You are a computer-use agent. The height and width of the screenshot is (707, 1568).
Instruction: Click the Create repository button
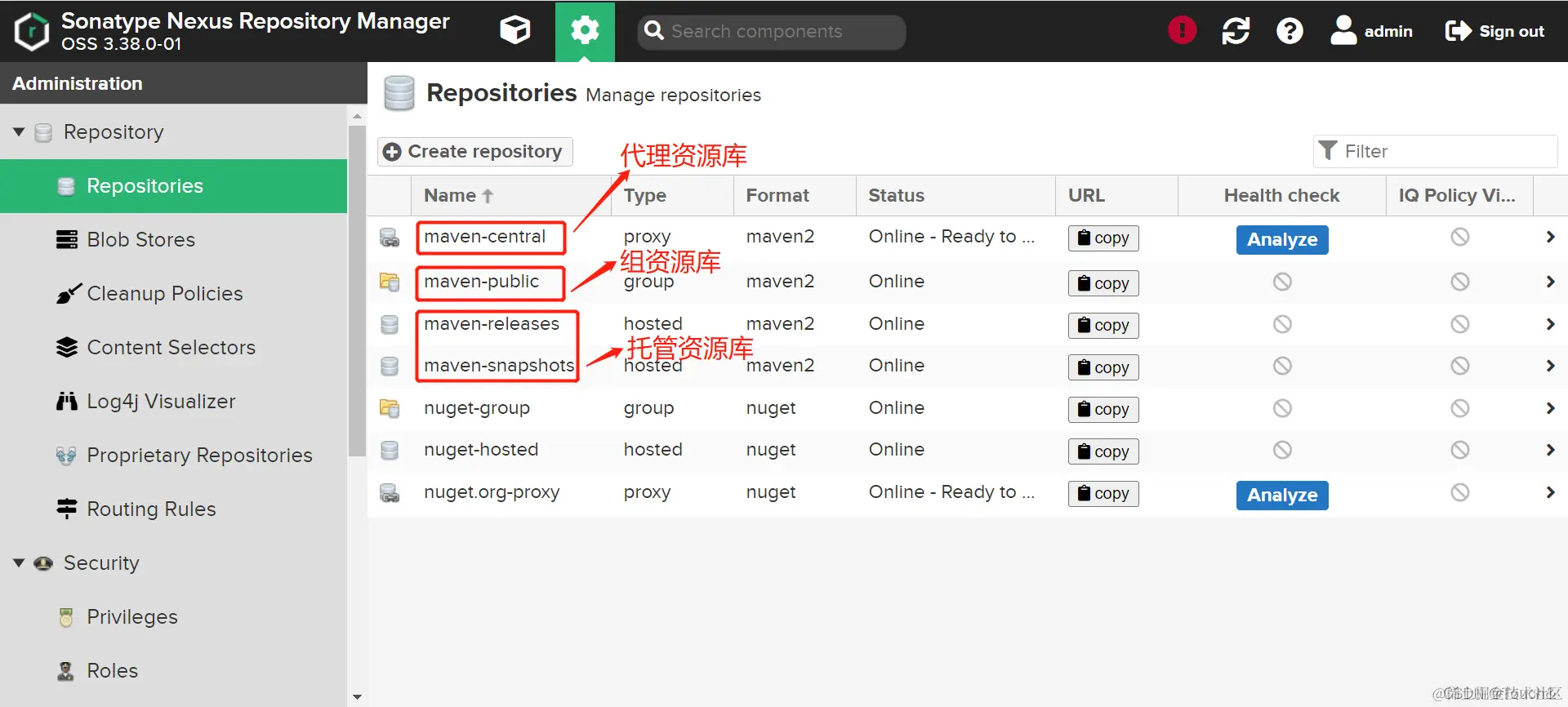(x=474, y=152)
